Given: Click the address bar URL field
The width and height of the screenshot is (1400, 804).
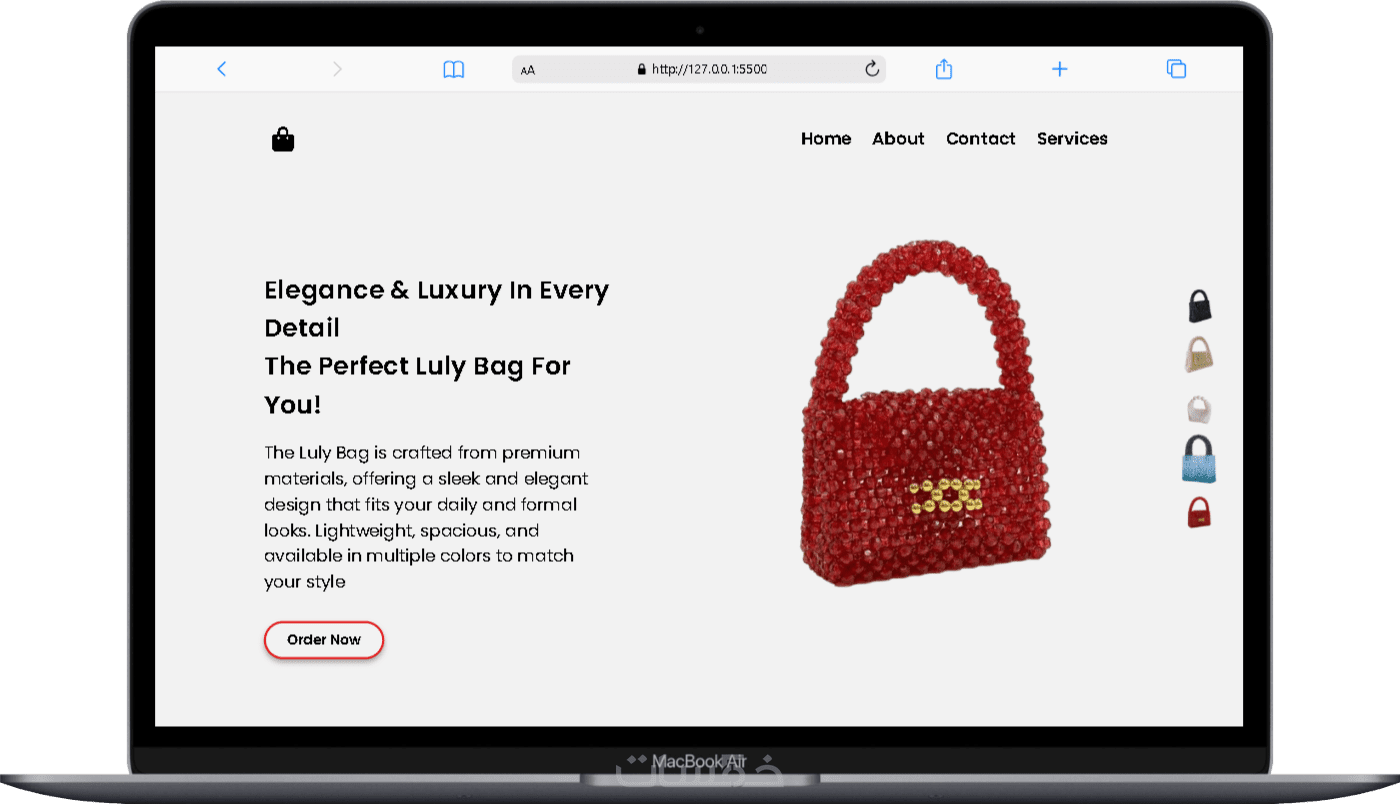Looking at the screenshot, I should [x=699, y=69].
